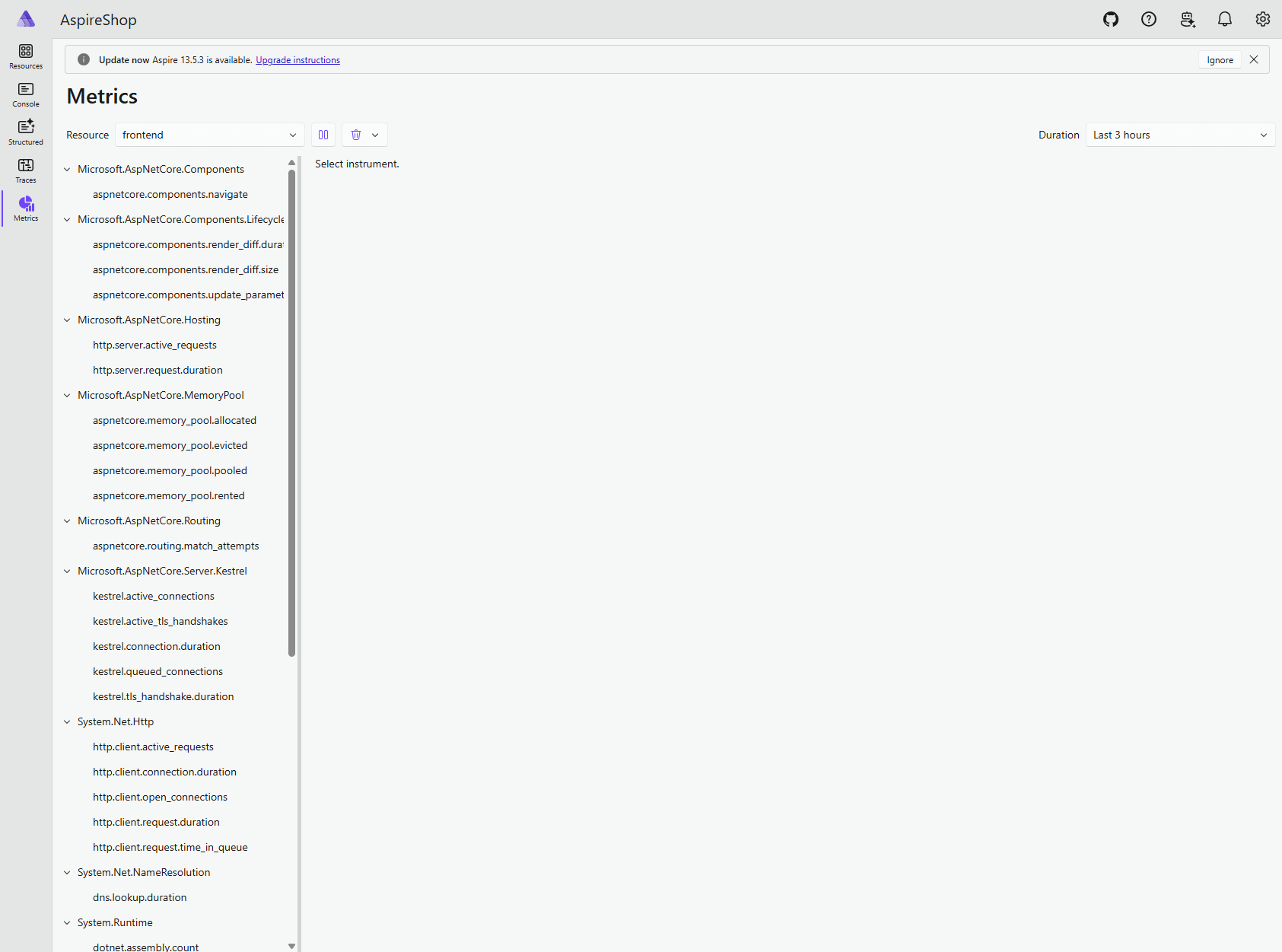Image resolution: width=1282 pixels, height=952 pixels.
Task: Click the instrument list scrollbar thumb
Action: 291,412
